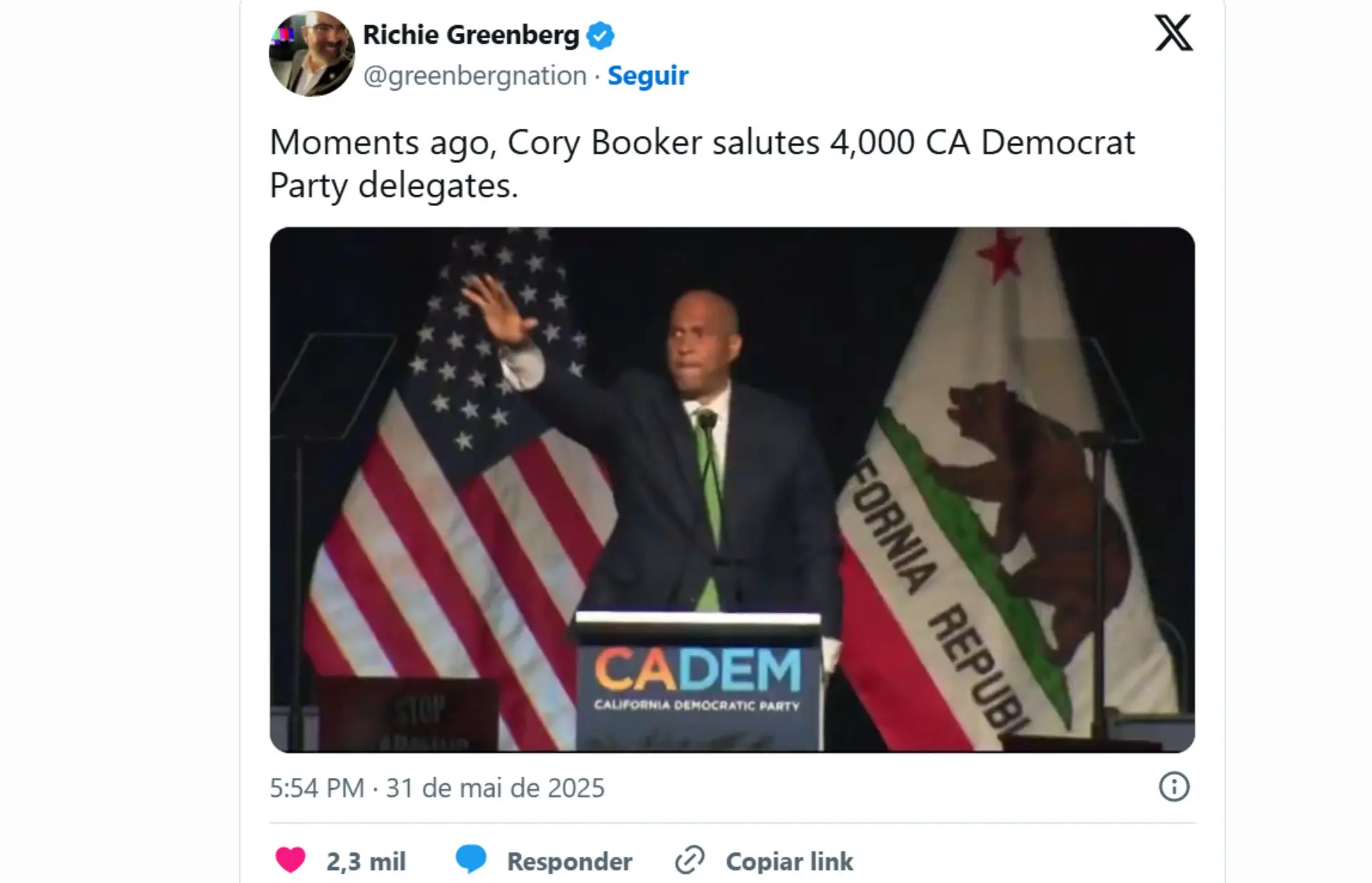Follow the account via Seguir
The height and width of the screenshot is (883, 1372).
click(647, 75)
